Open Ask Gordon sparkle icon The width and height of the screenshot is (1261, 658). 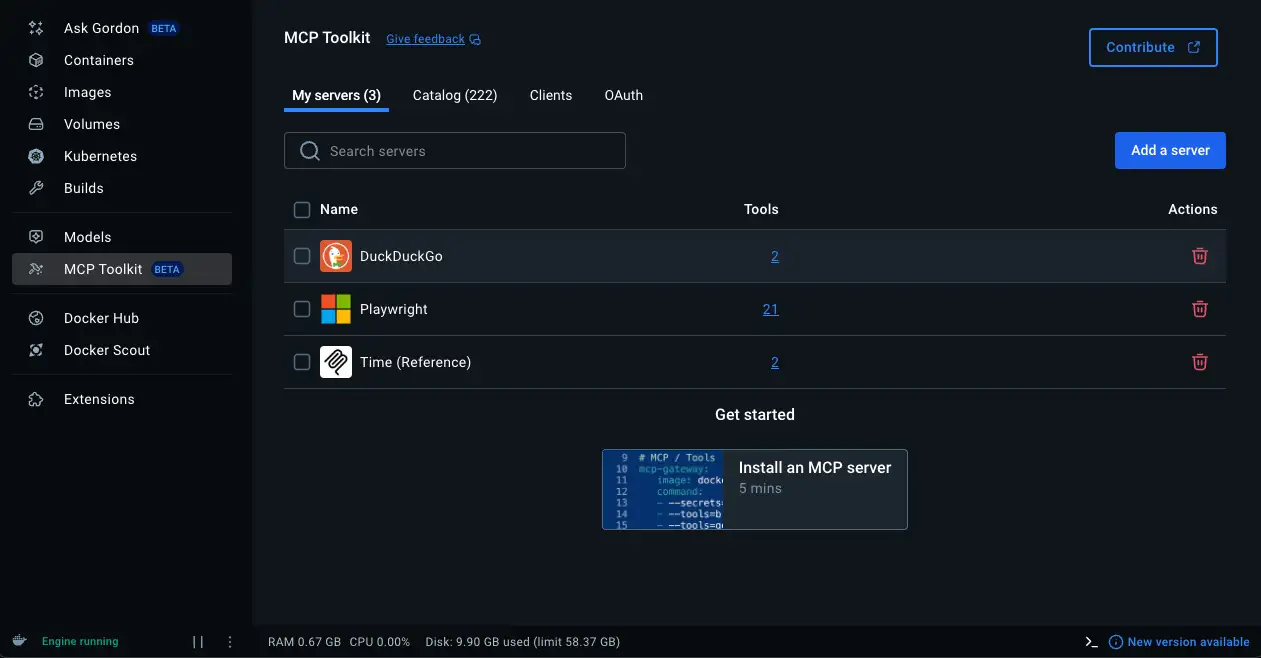(36, 28)
